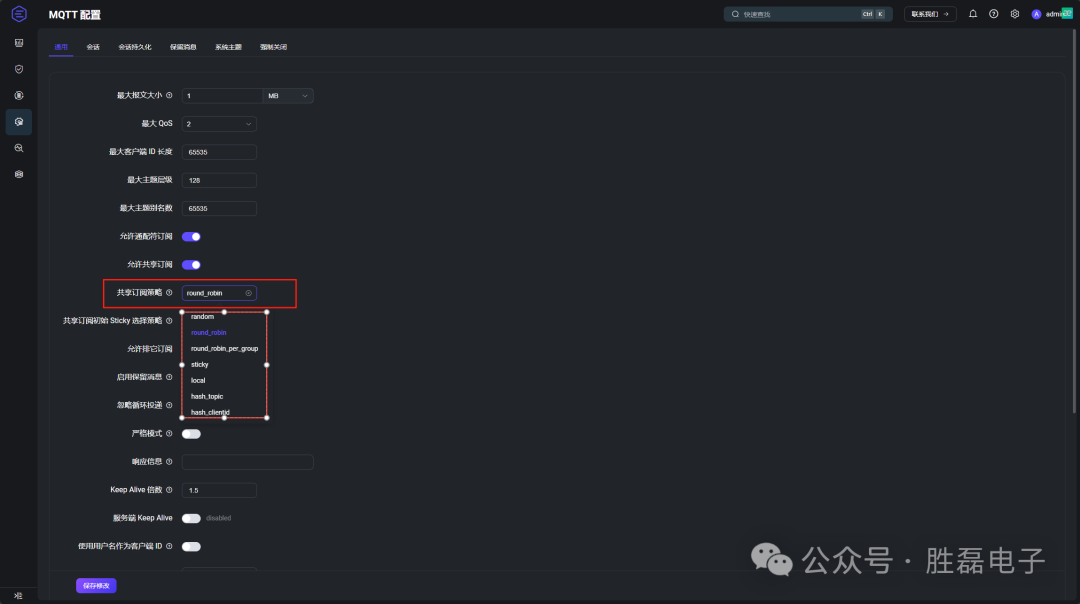Click the page vertical scrollbar
This screenshot has height=604, width=1080.
[1074, 220]
